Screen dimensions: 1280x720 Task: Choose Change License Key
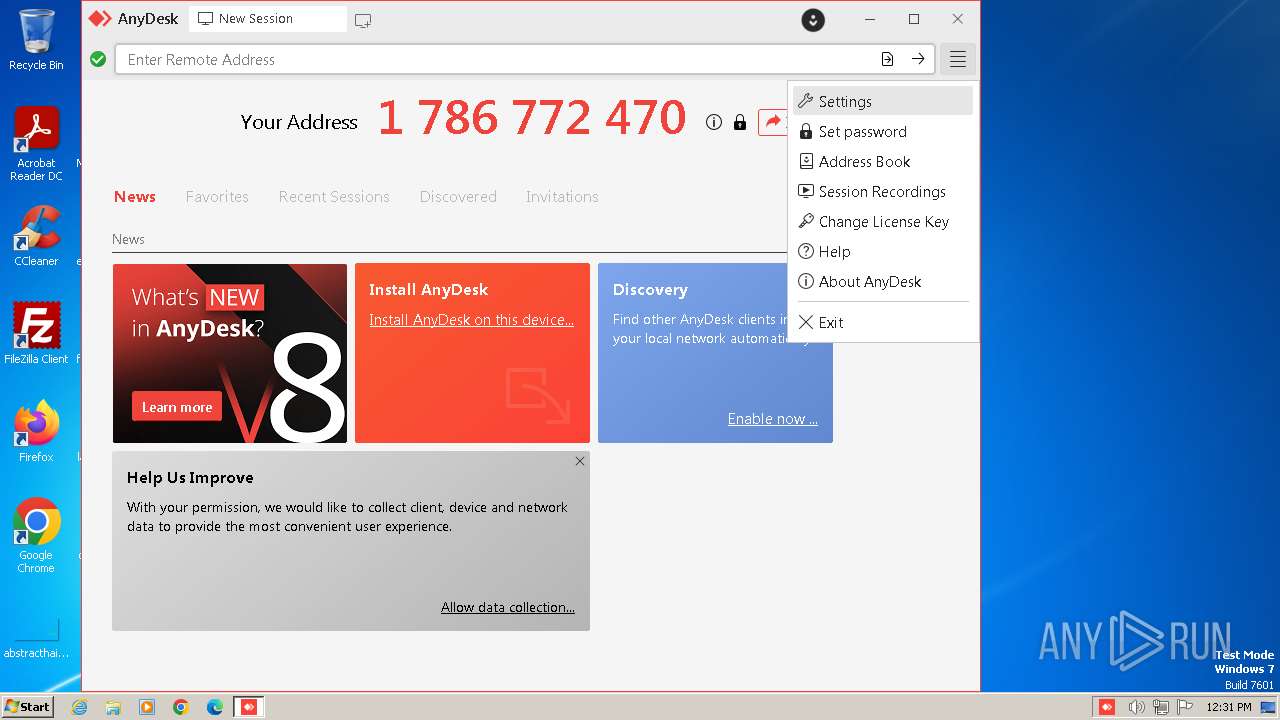click(882, 221)
